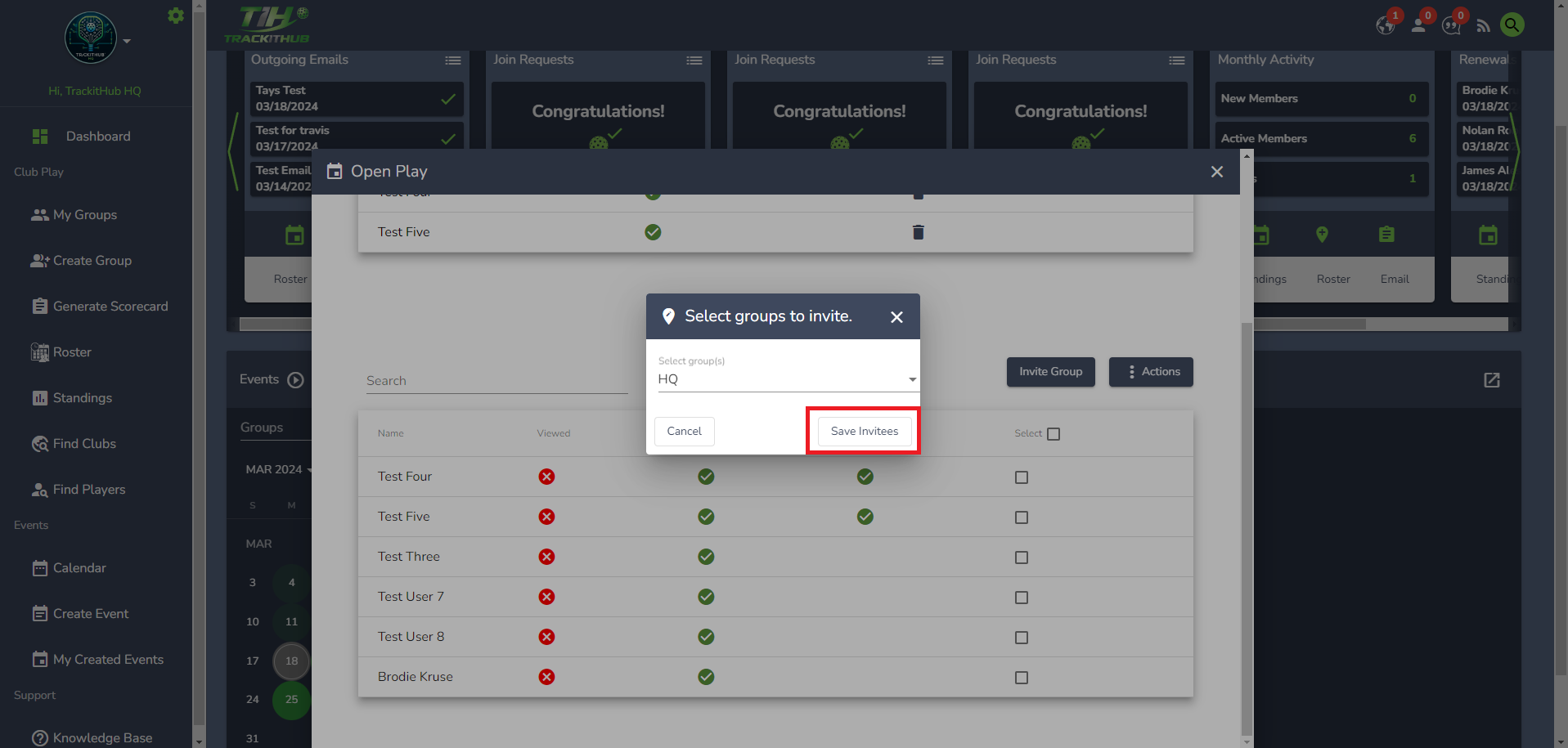Open the Actions menu button

(1151, 372)
